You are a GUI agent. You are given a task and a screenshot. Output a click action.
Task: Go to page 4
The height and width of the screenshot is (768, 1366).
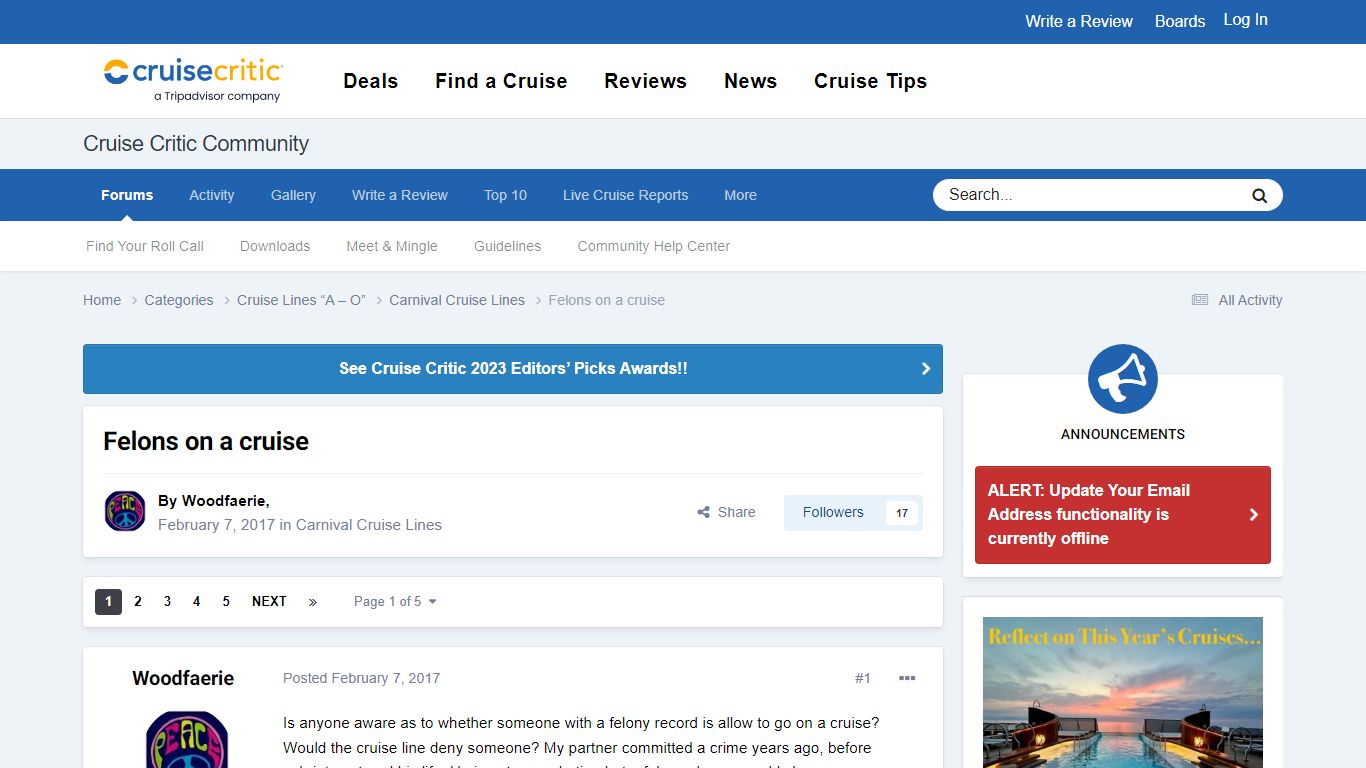coord(197,602)
